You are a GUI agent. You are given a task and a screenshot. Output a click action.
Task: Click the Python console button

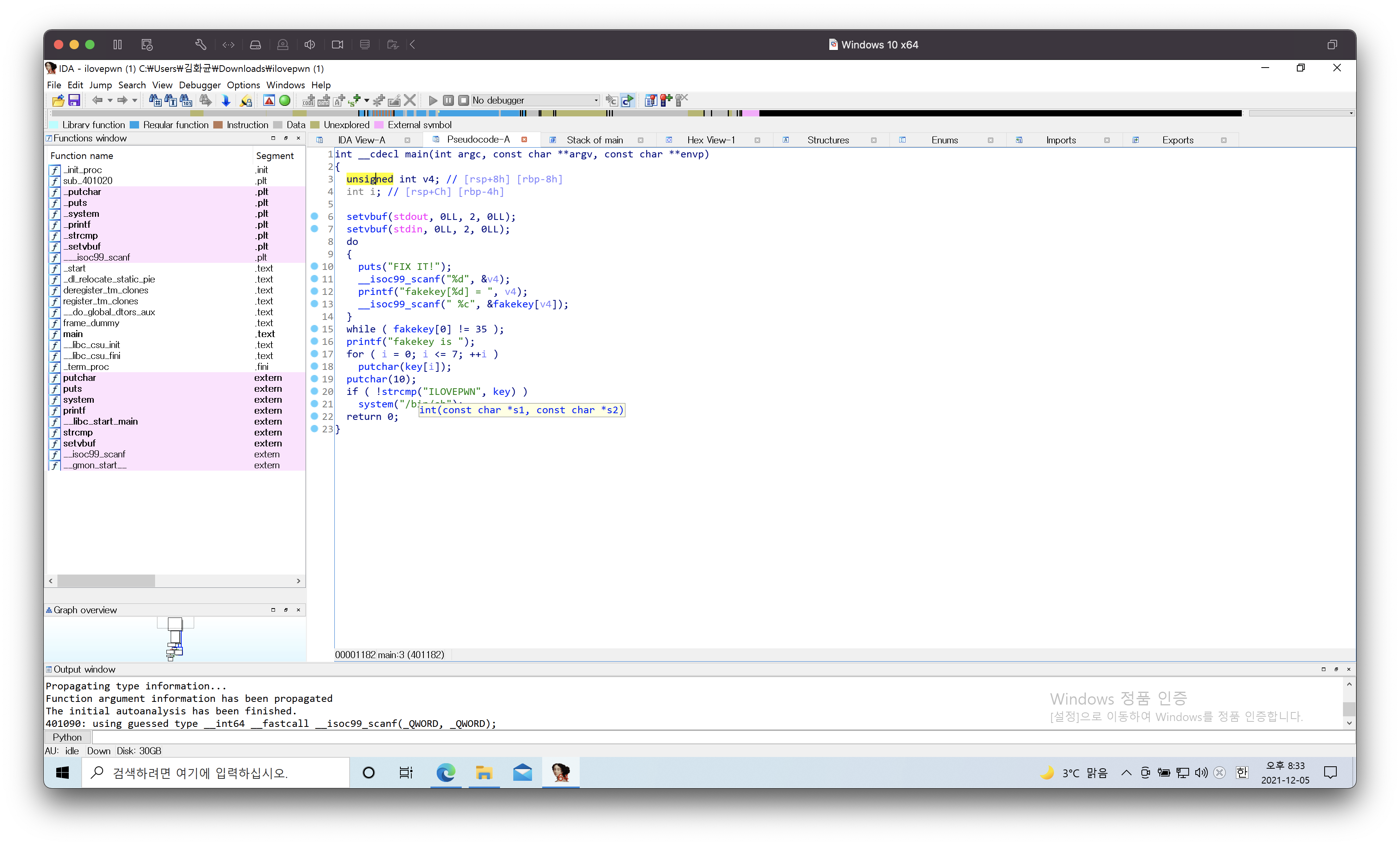coord(67,737)
